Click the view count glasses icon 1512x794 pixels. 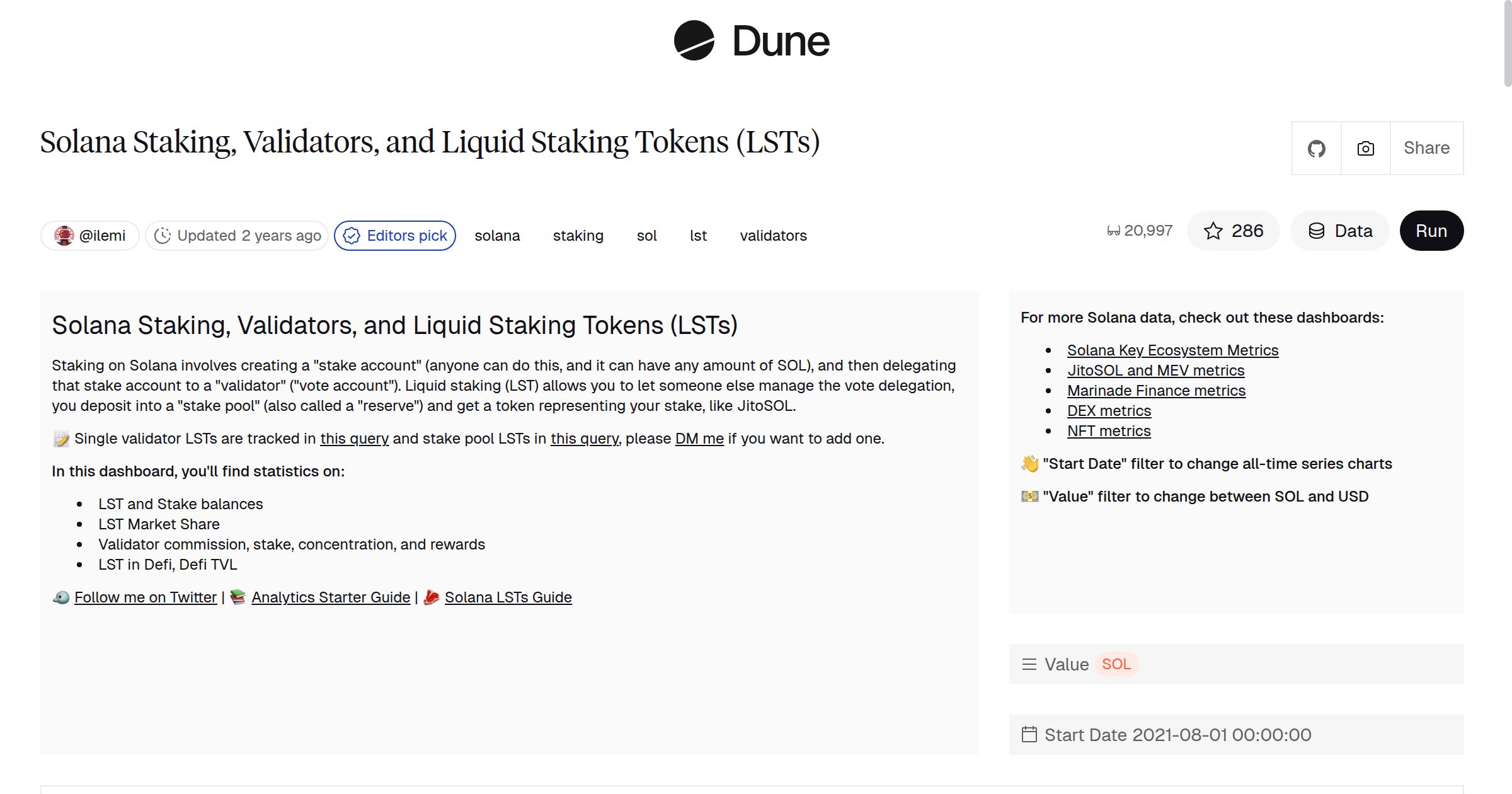[1112, 230]
